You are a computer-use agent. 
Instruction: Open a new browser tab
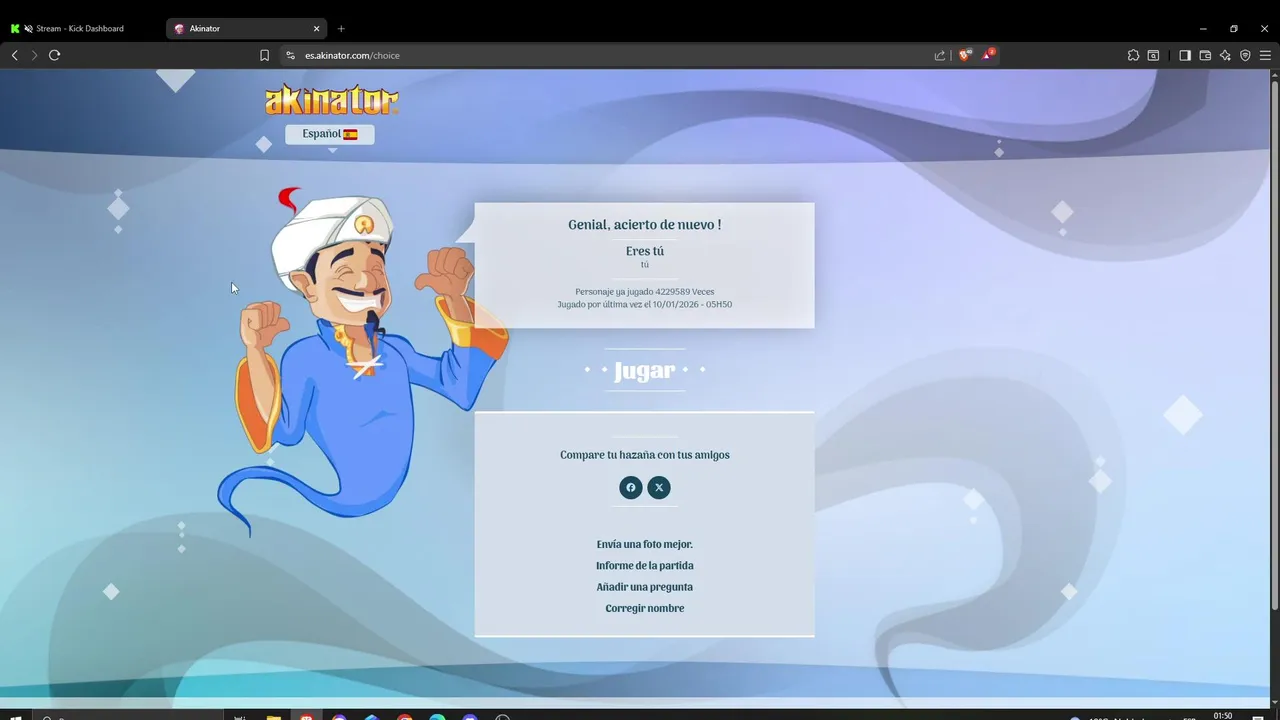point(341,28)
